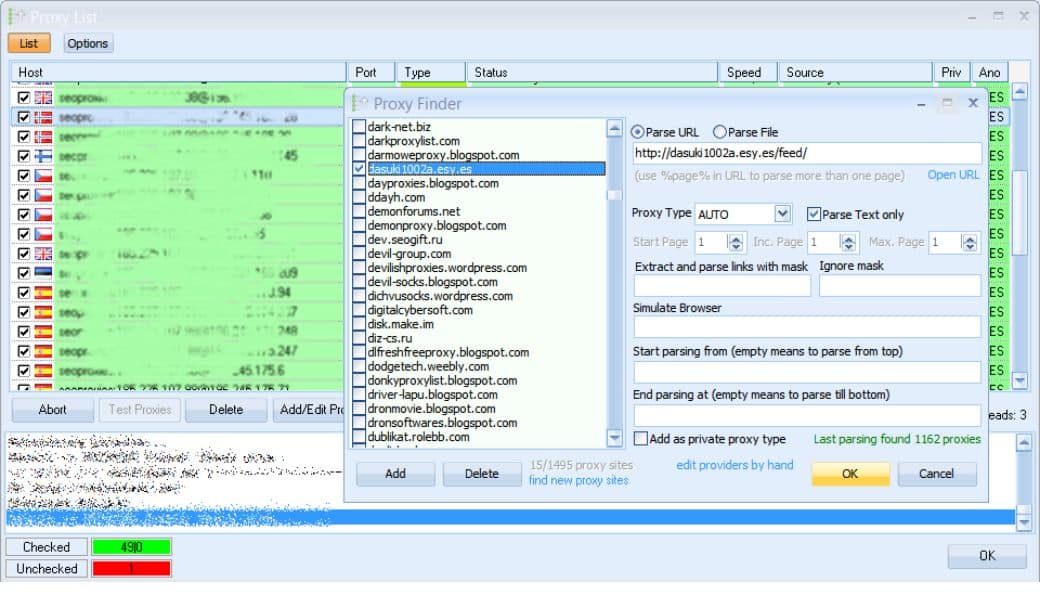Focus the Simulate Browser input field
The image size is (1040, 600).
tap(807, 327)
